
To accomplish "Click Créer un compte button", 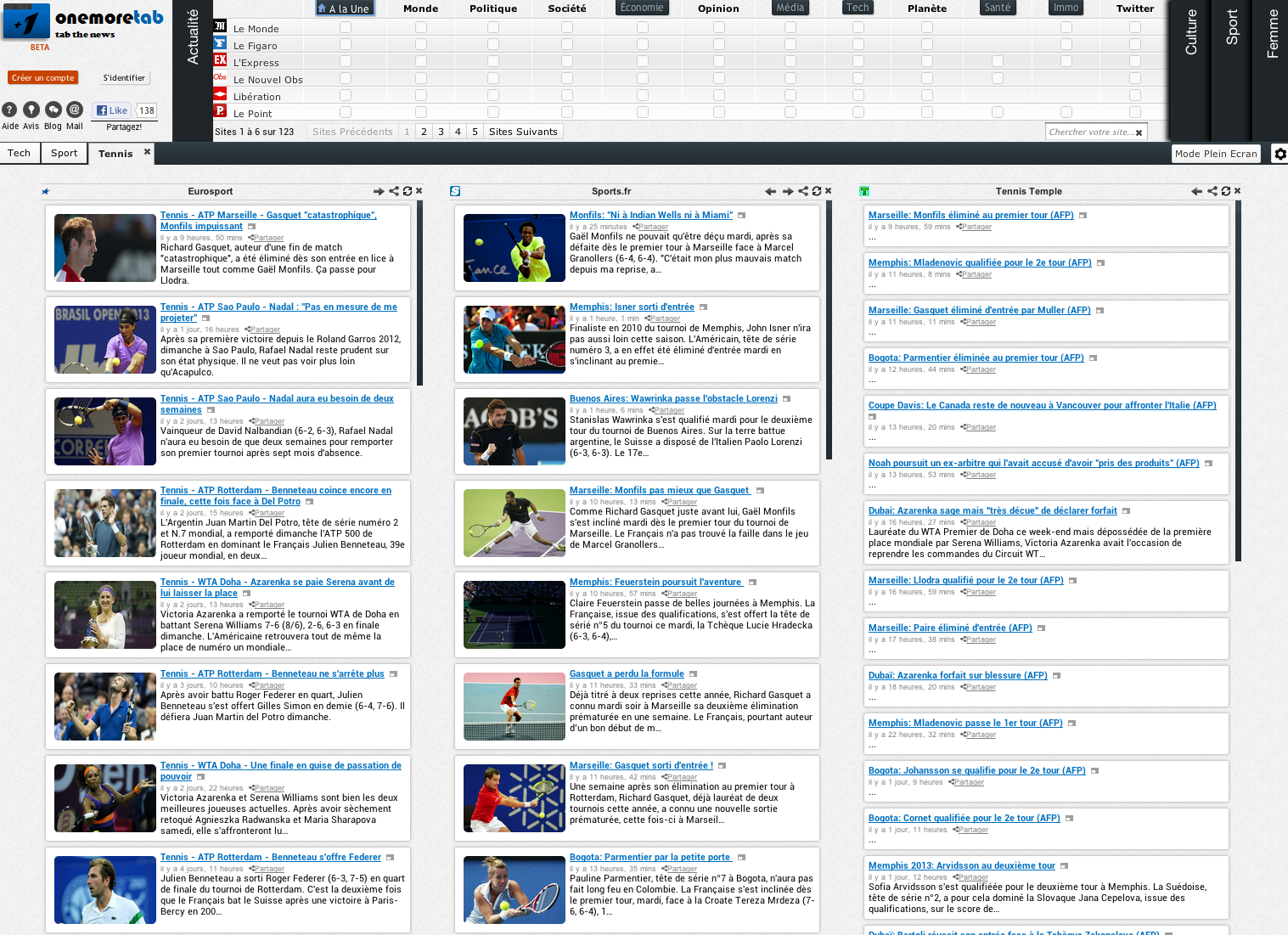I will (x=42, y=77).
